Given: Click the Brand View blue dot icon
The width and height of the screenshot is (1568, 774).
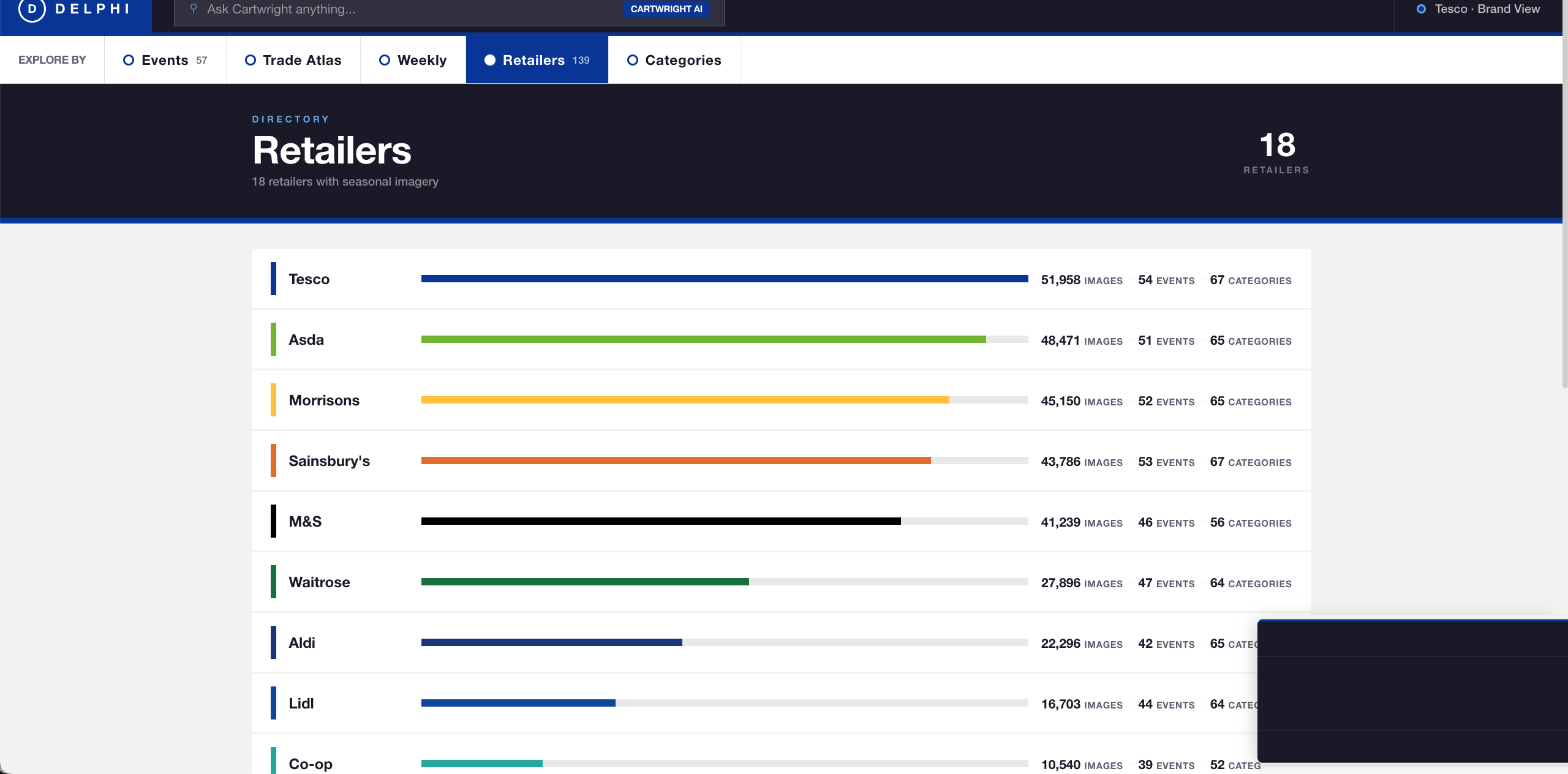Looking at the screenshot, I should click(x=1422, y=9).
